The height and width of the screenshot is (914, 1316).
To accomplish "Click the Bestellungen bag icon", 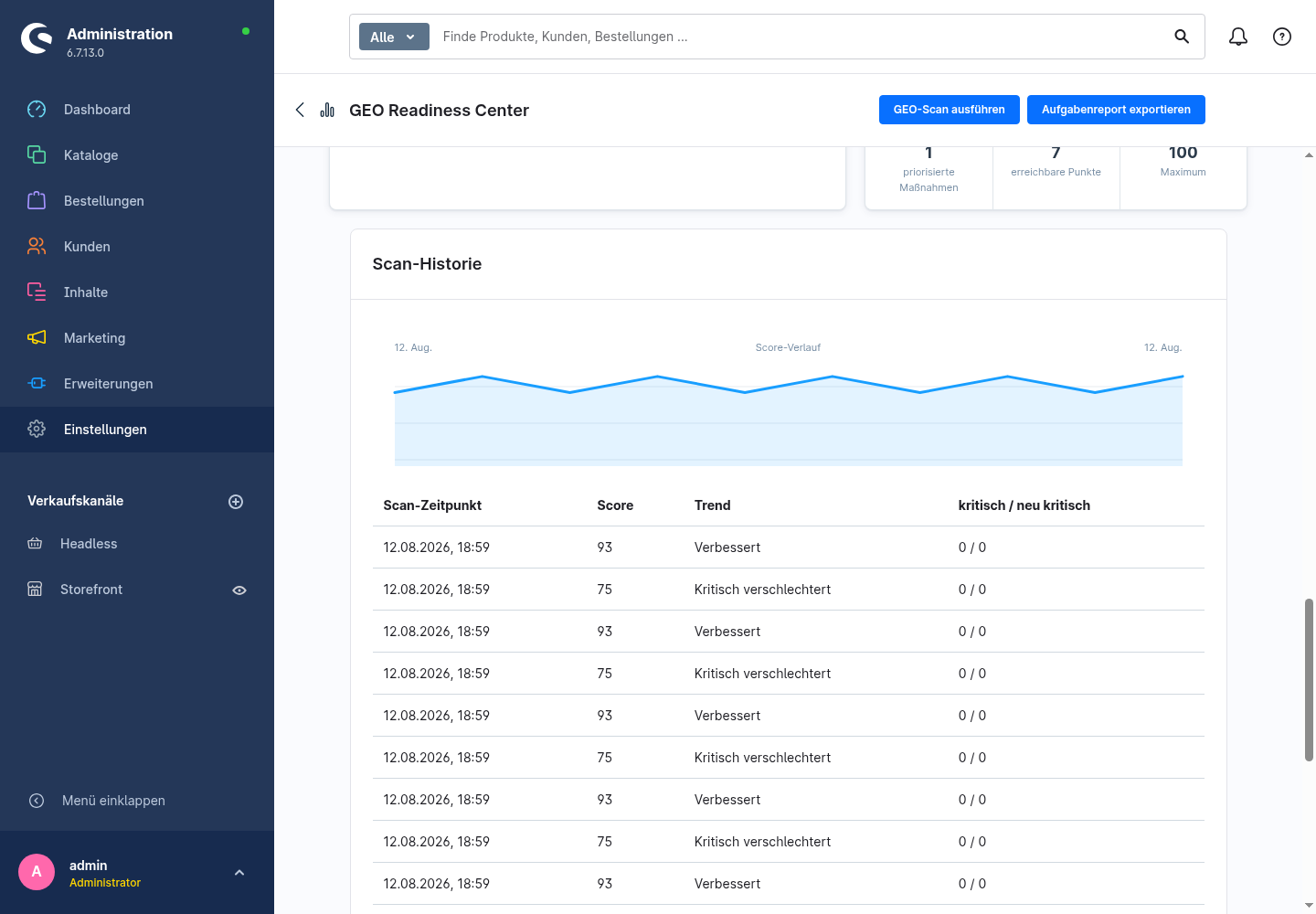I will coord(37,201).
